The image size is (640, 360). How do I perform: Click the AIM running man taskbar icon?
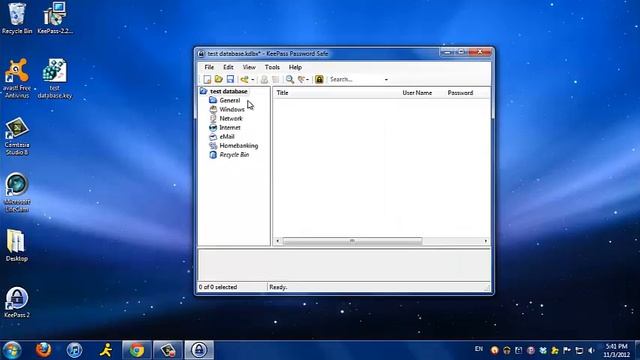(x=106, y=350)
